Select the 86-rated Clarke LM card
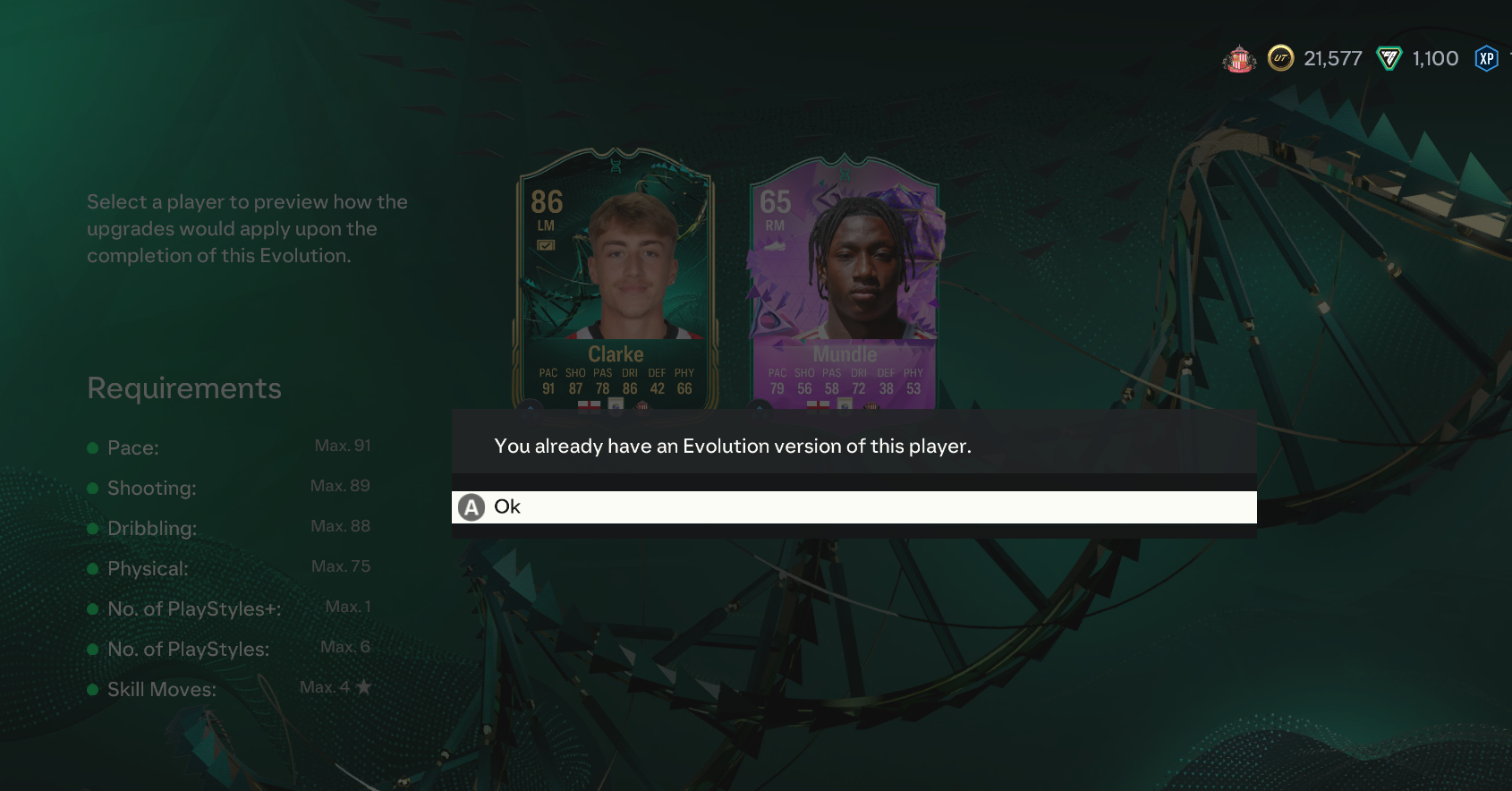Viewport: 1512px width, 791px height. click(615, 279)
